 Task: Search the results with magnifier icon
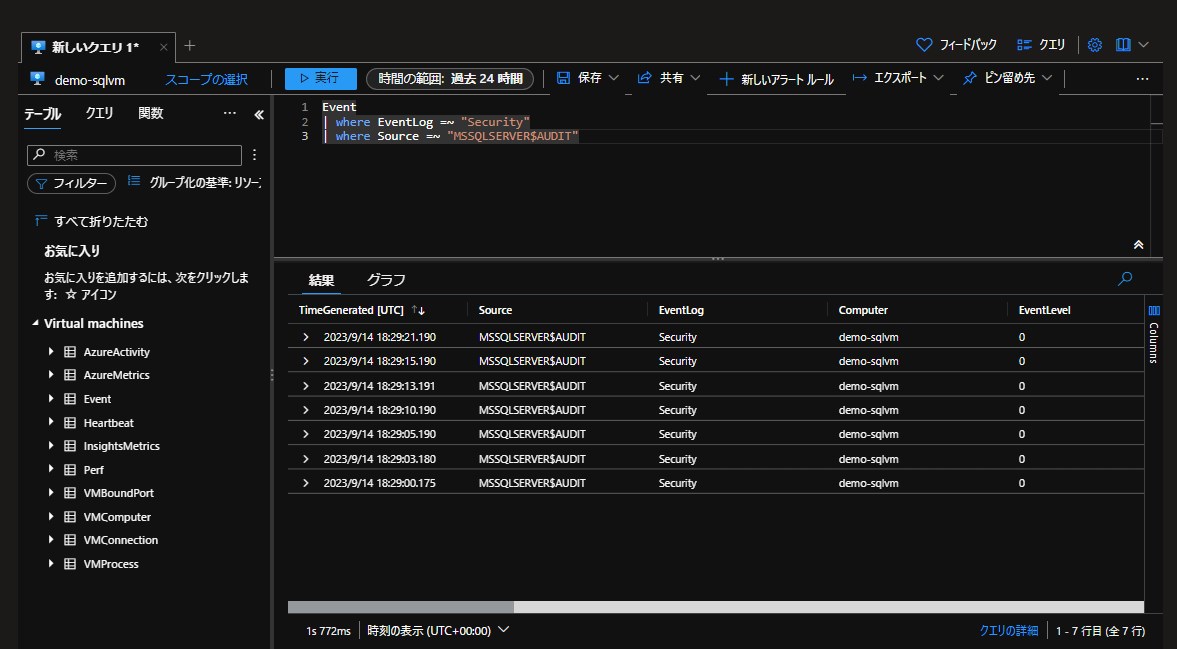1125,278
